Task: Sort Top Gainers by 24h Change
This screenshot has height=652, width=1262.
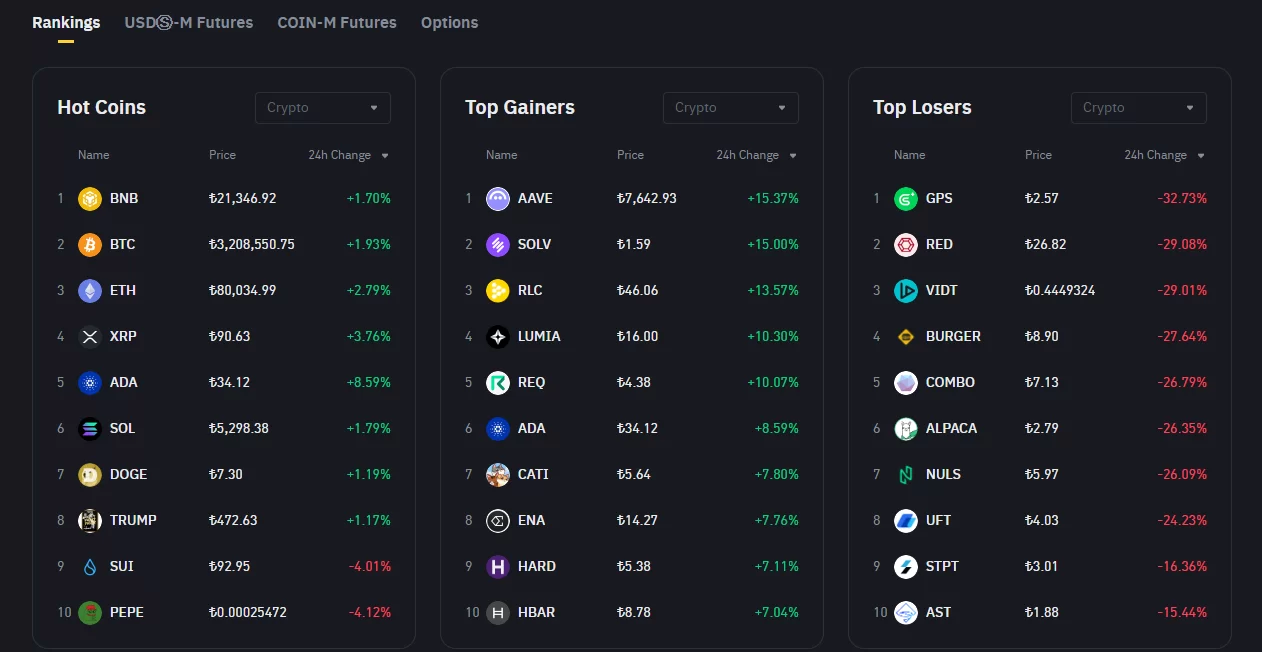Action: [x=756, y=155]
